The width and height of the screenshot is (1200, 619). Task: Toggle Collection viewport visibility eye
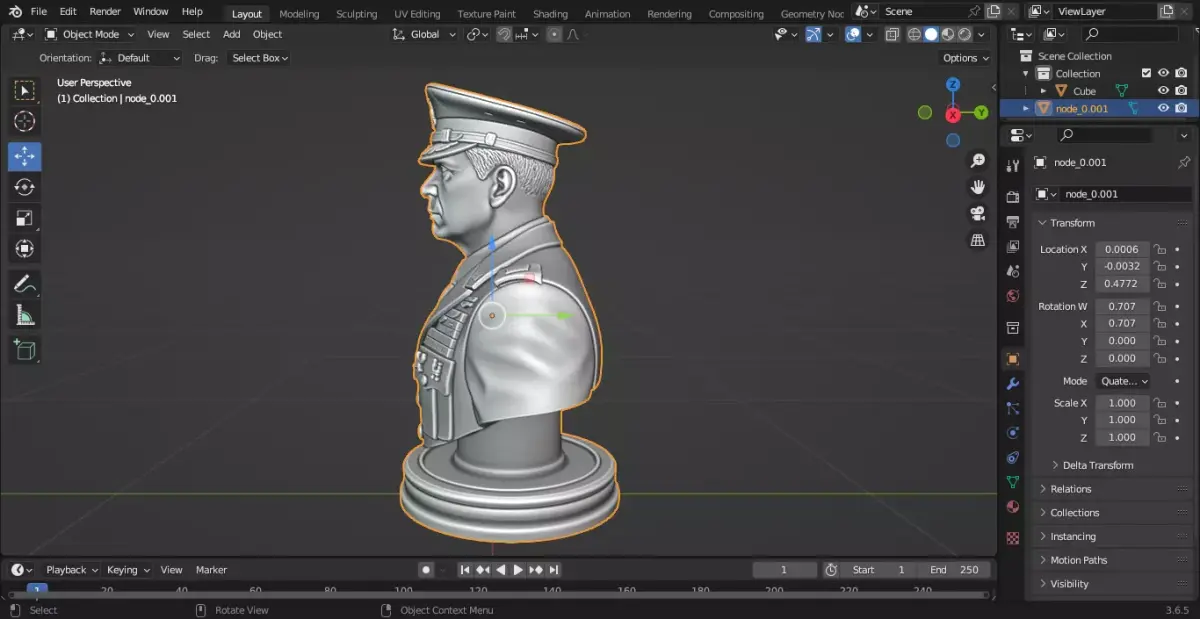(x=1163, y=73)
